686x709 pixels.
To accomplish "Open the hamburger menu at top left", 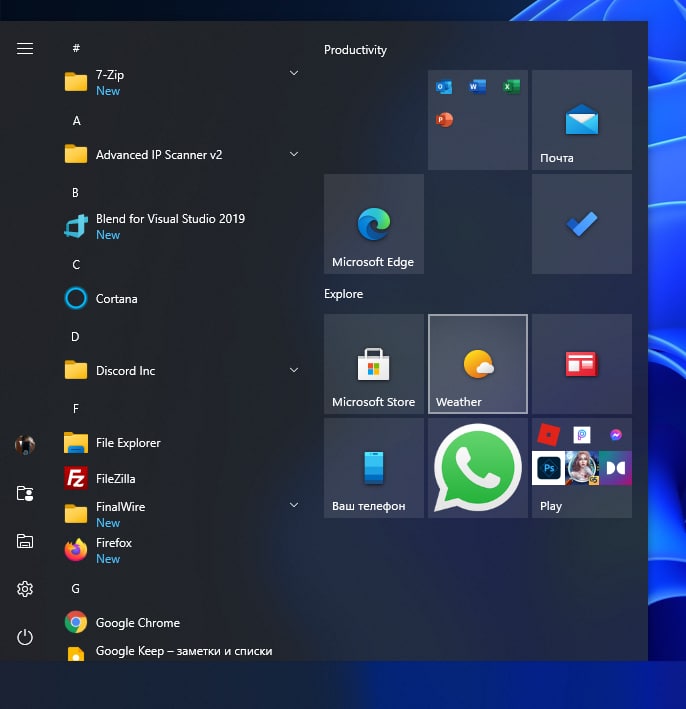I will (x=25, y=48).
